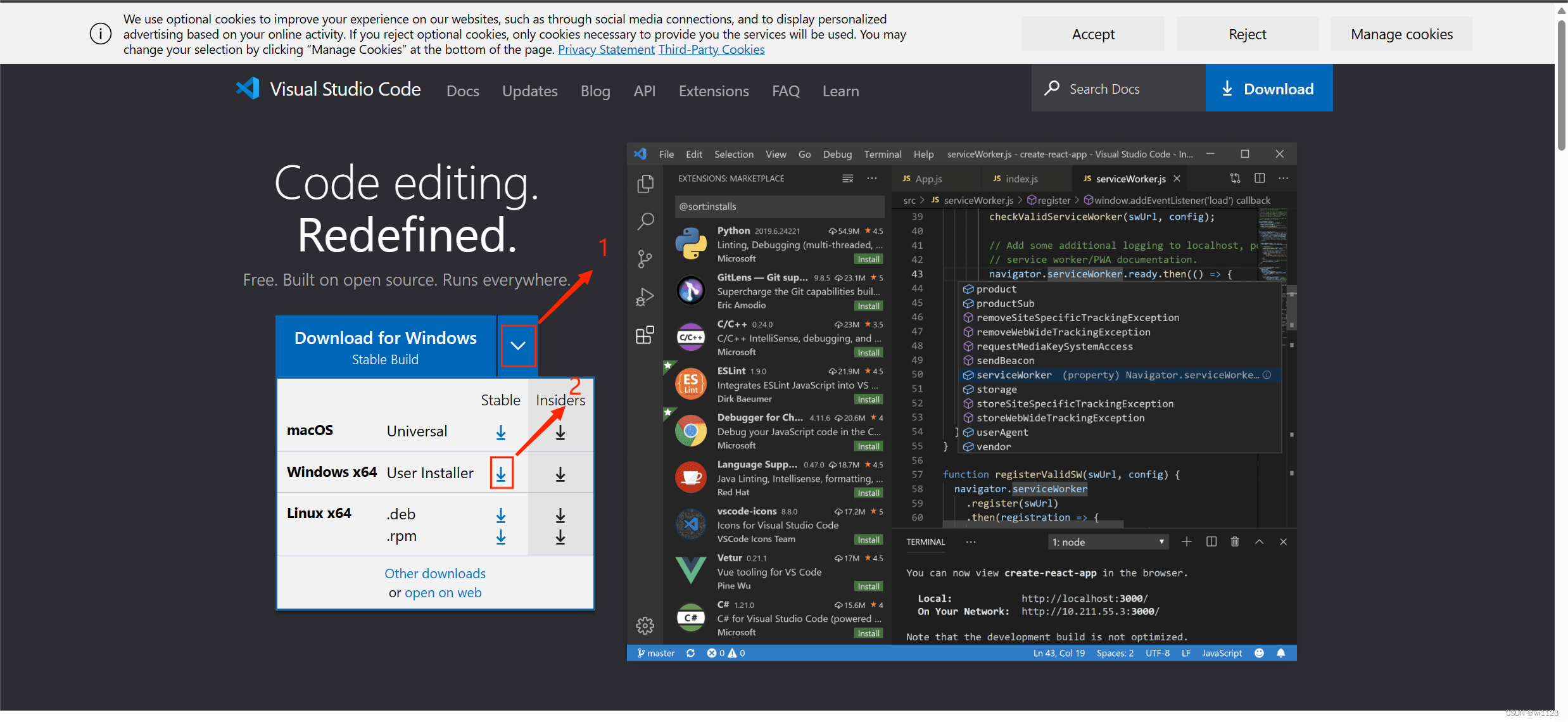Download Windows x64 Insiders build
The height and width of the screenshot is (722, 1568).
560,474
